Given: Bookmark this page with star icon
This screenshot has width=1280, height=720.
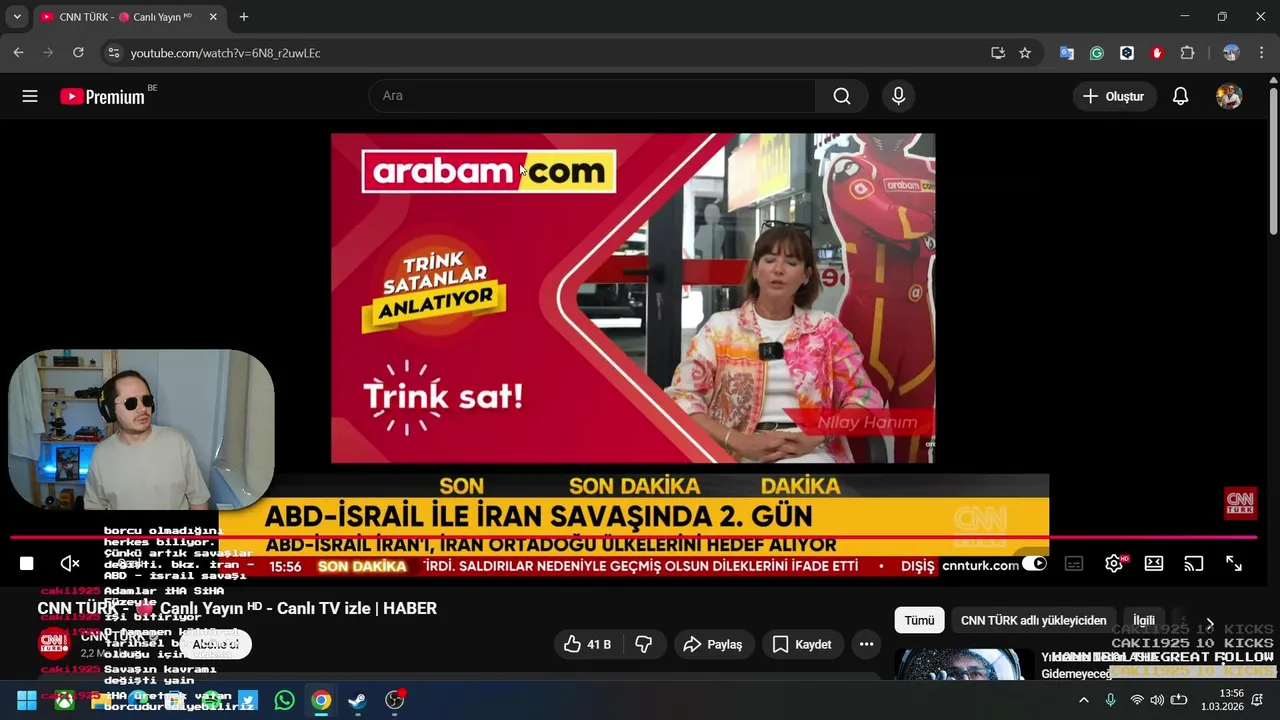Looking at the screenshot, I should point(1025,53).
